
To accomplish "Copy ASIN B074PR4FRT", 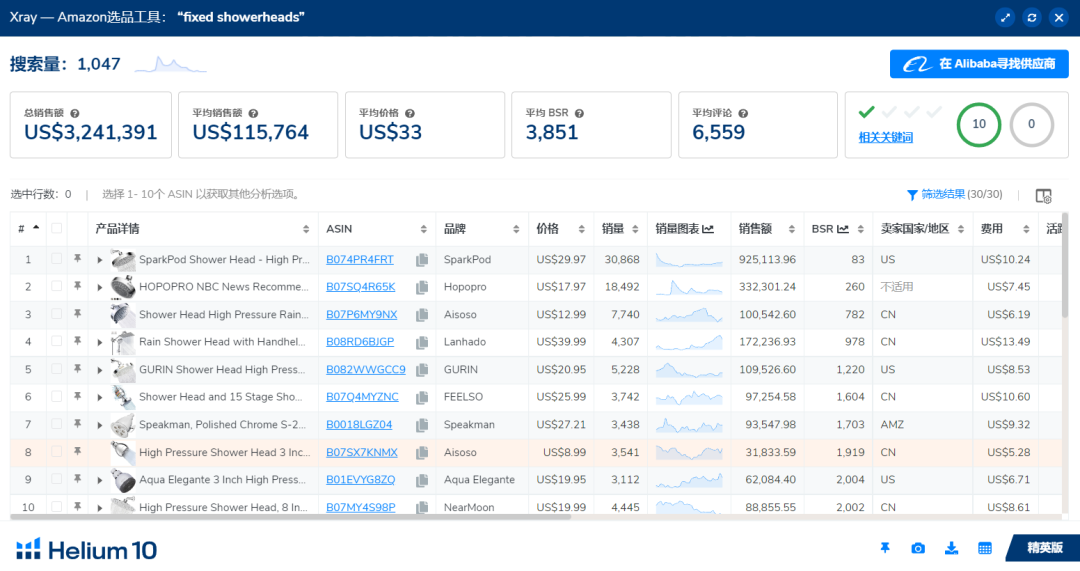I will (422, 260).
